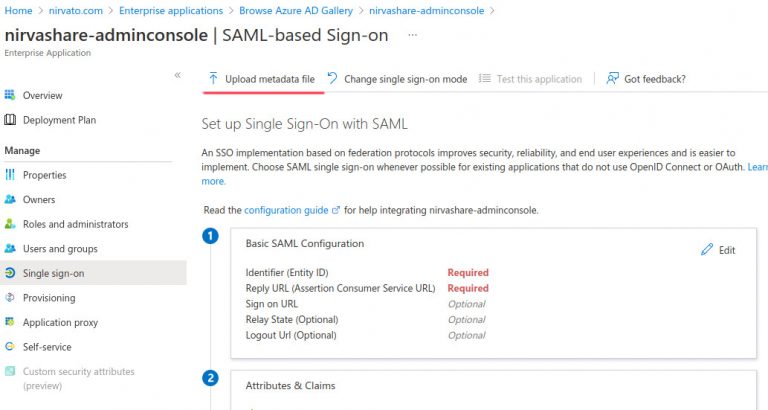
Task: Click the Owners people icon
Action: [10, 200]
